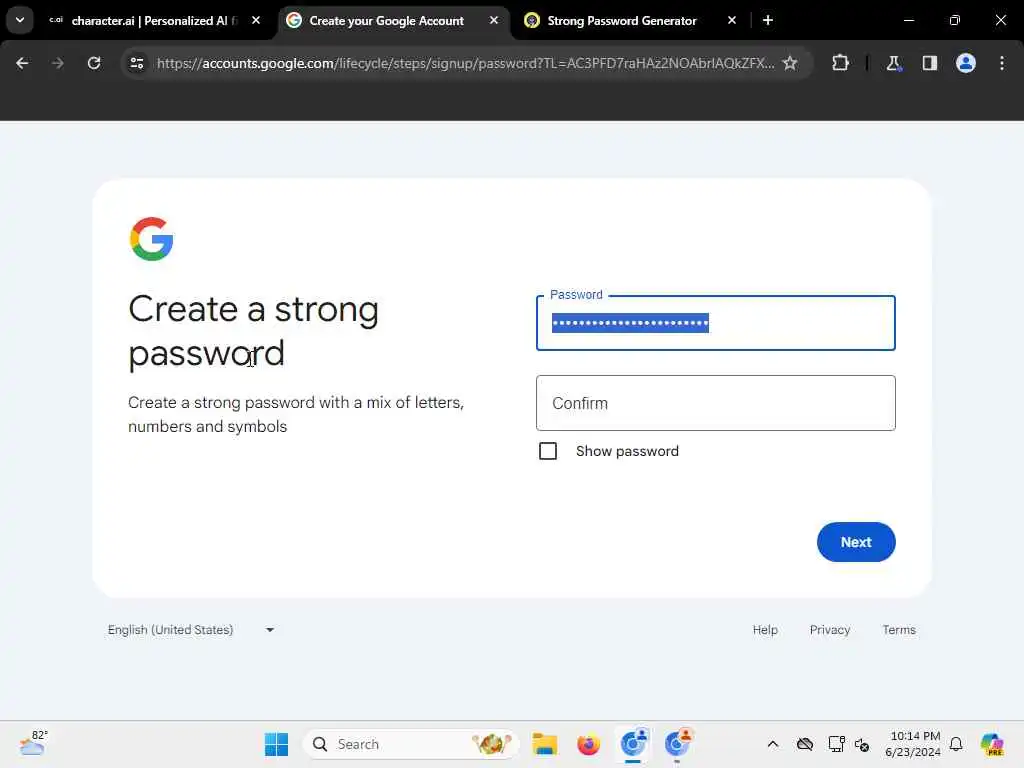
Task: Click the muted volume tray icon
Action: (862, 744)
